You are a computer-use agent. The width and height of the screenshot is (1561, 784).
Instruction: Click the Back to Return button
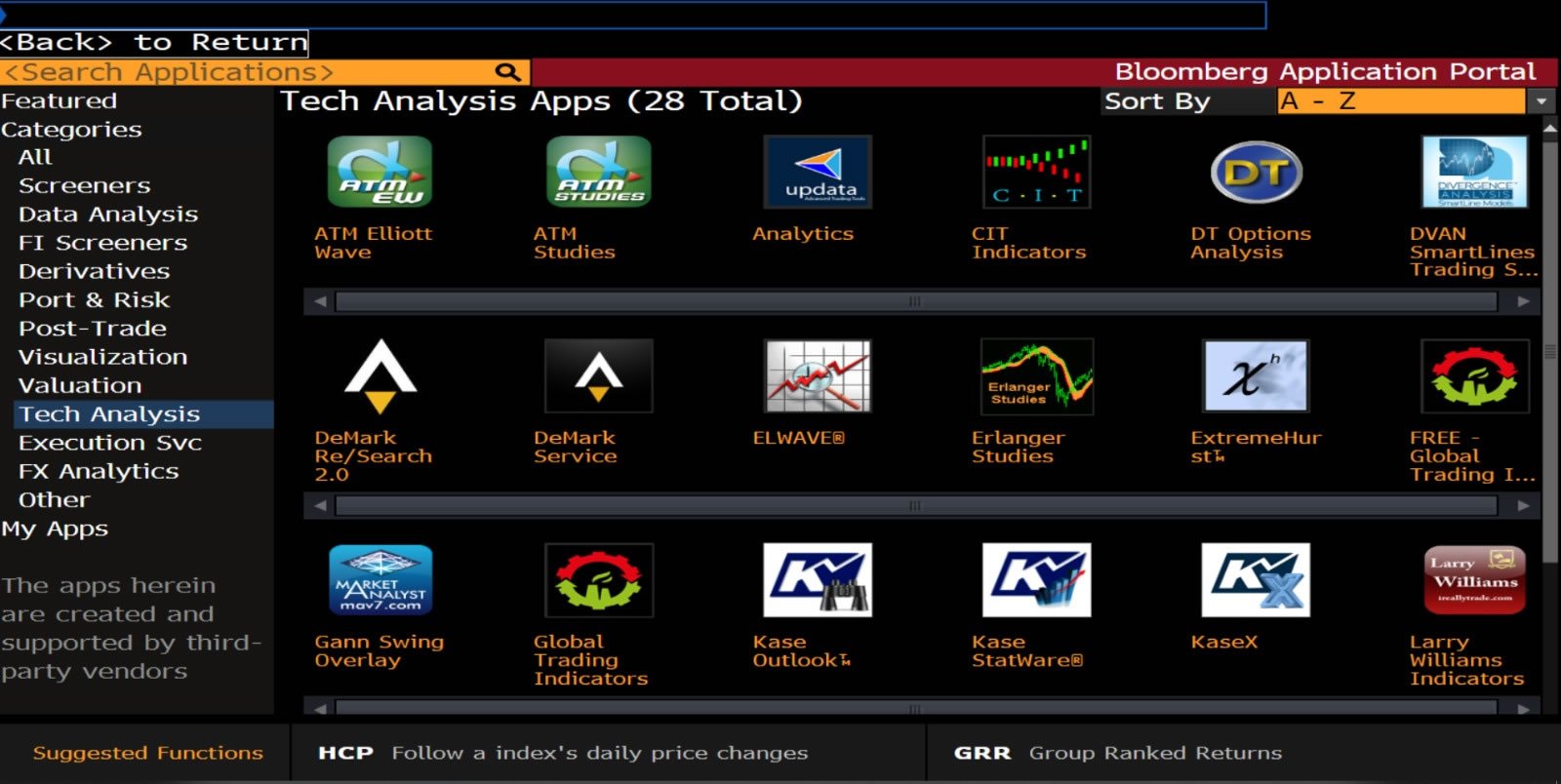coord(154,42)
